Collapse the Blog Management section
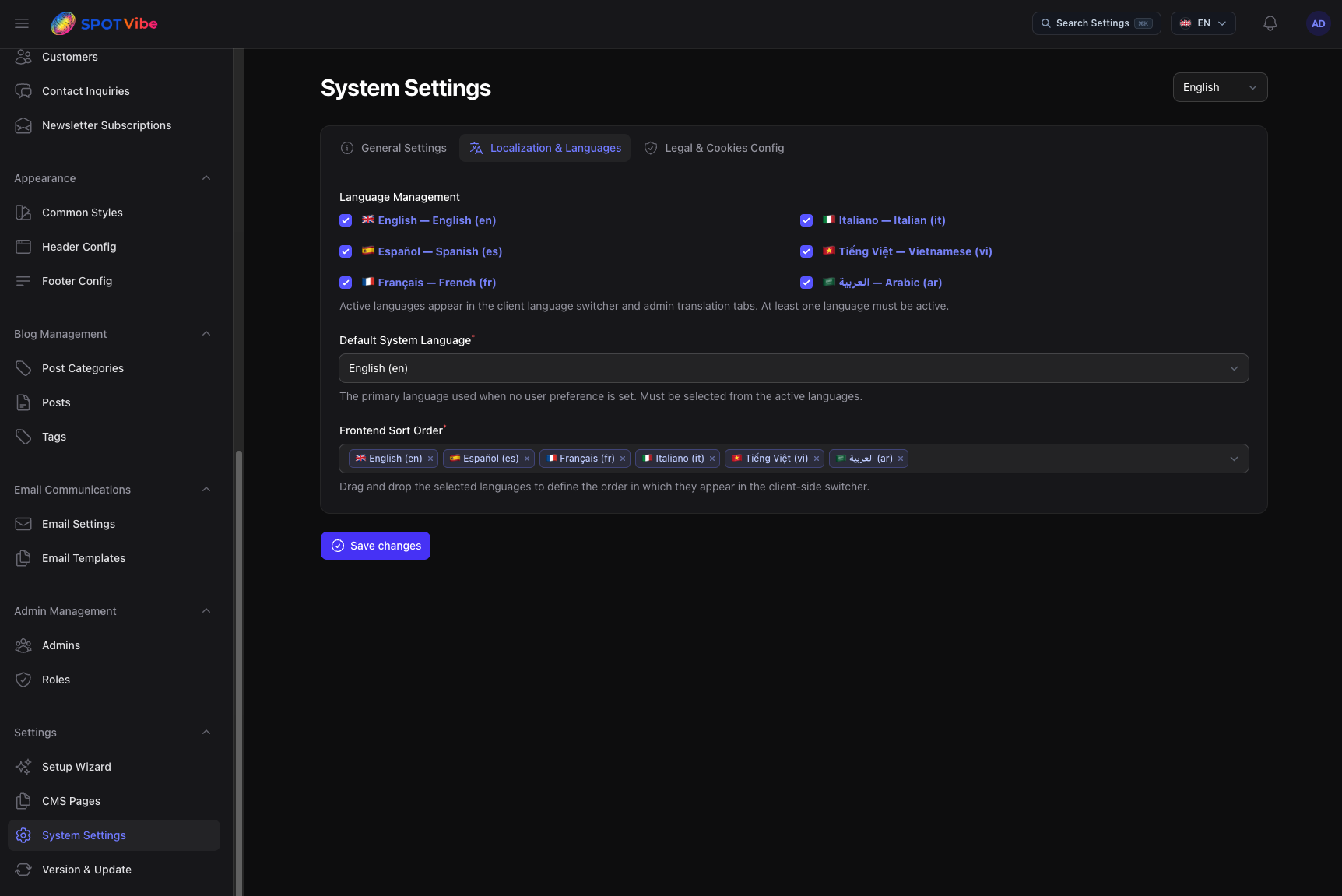Screen dimensions: 1342x896 206,334
